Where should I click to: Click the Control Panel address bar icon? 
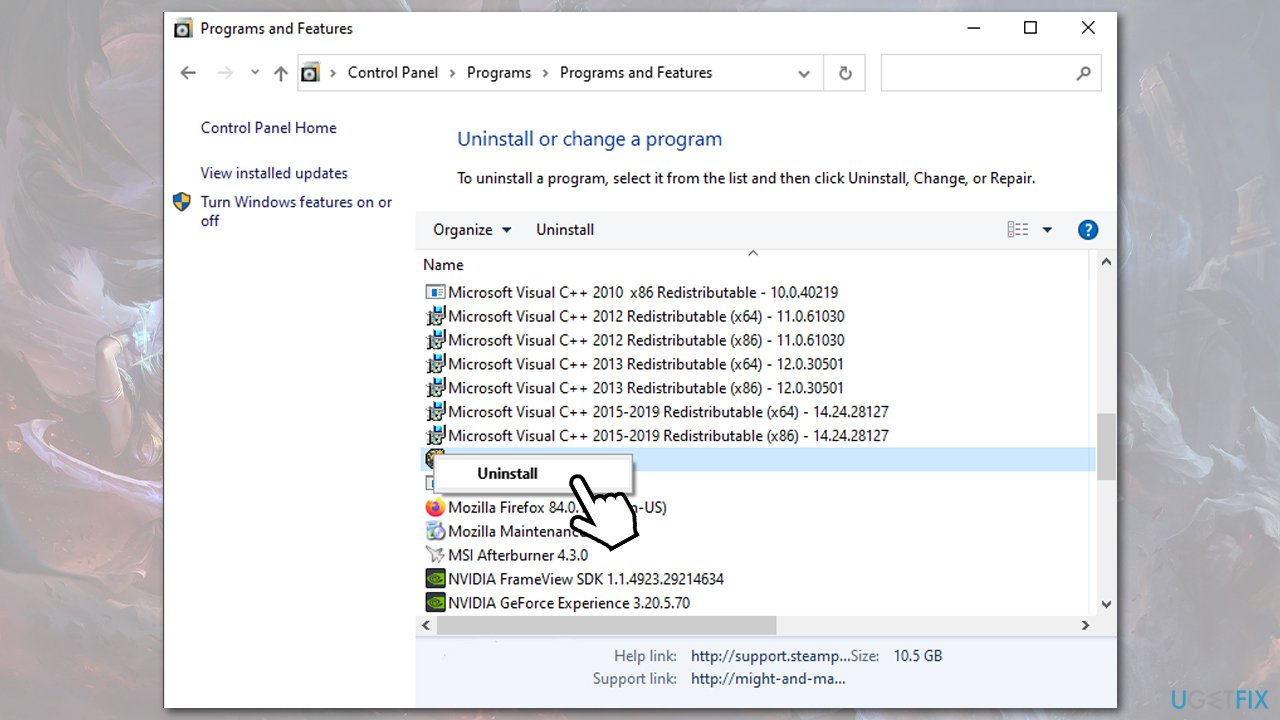pyautogui.click(x=310, y=72)
